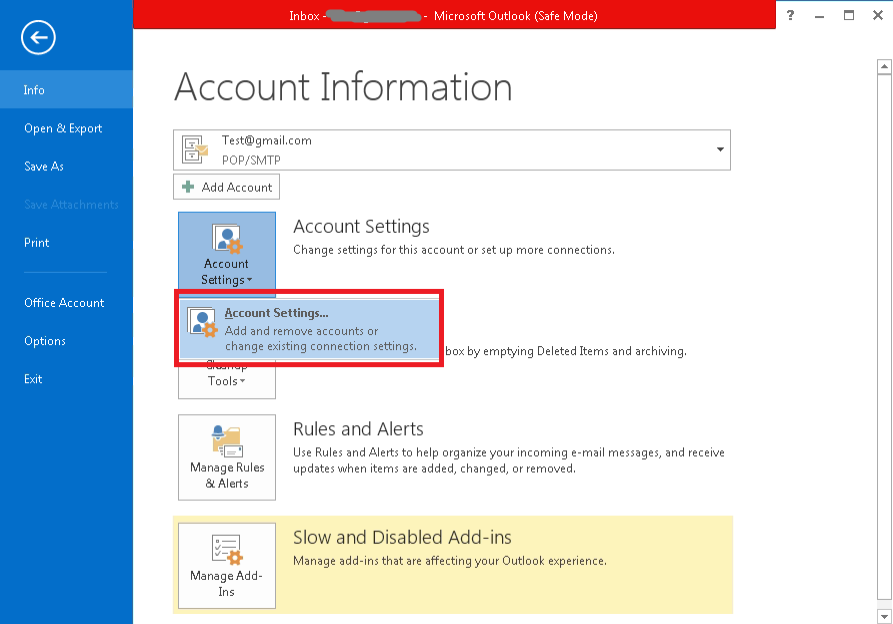Click the Rules and Alerts heading

click(358, 429)
